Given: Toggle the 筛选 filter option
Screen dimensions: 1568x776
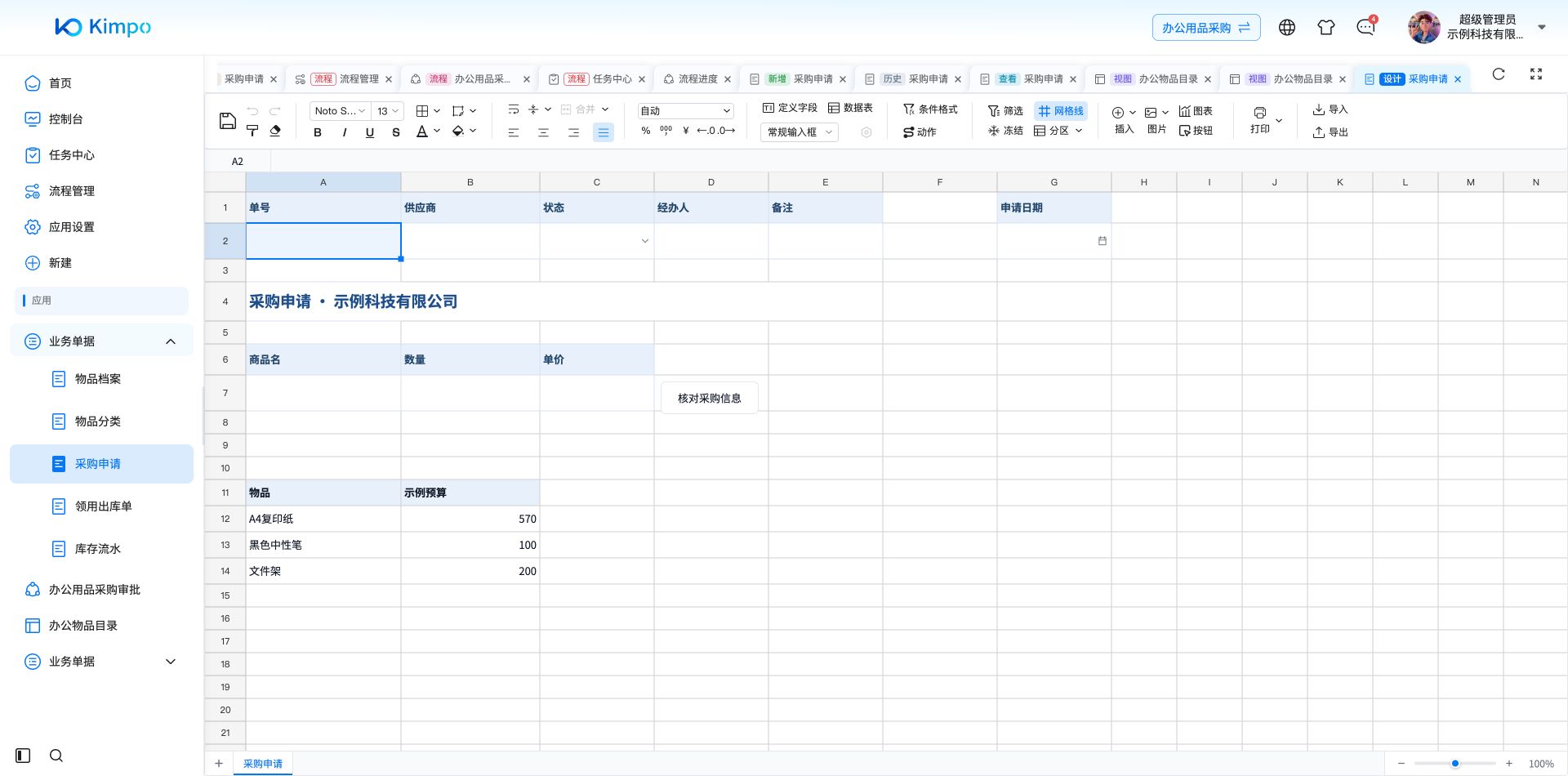Looking at the screenshot, I should pos(1005,111).
